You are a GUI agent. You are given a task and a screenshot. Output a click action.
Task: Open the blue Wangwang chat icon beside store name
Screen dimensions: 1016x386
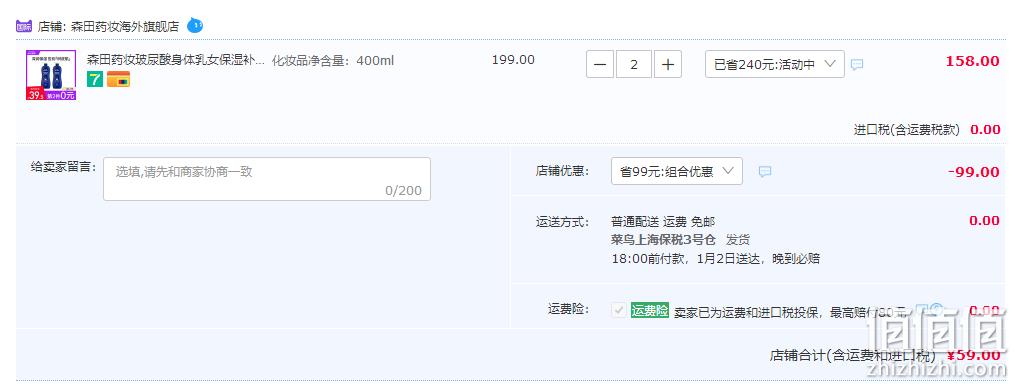195,26
